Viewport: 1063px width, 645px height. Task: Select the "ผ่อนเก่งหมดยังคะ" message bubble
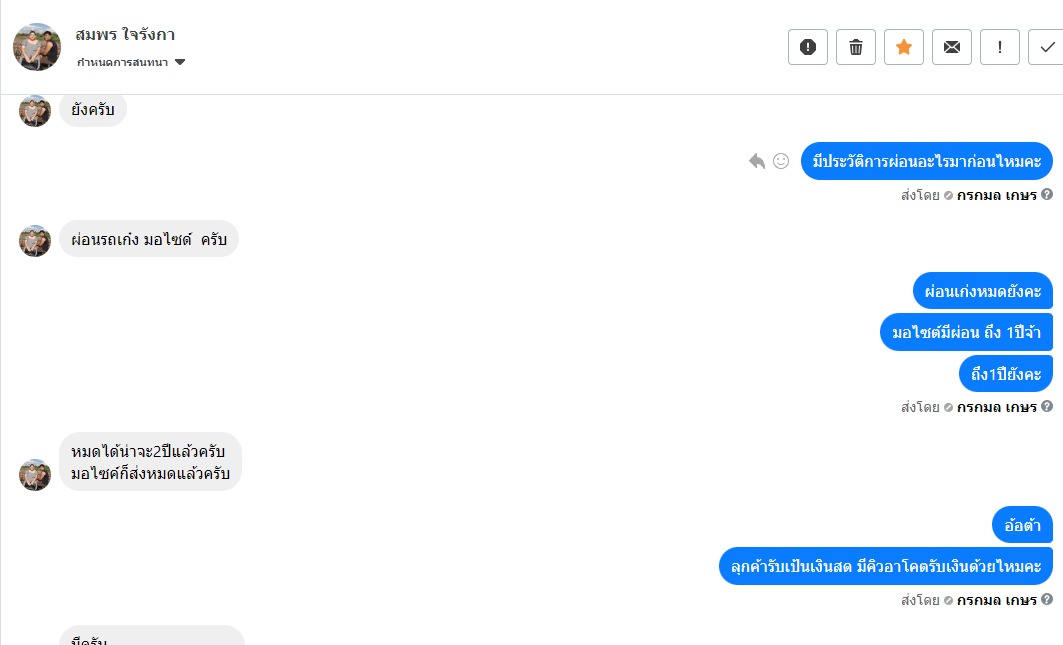point(983,291)
